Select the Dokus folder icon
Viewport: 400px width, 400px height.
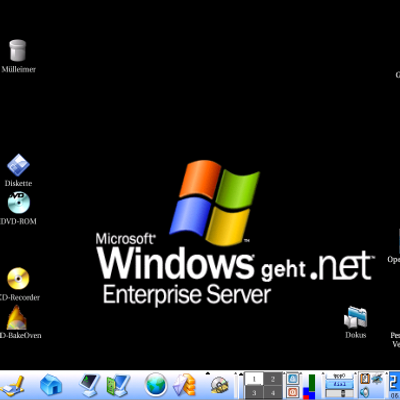355,317
